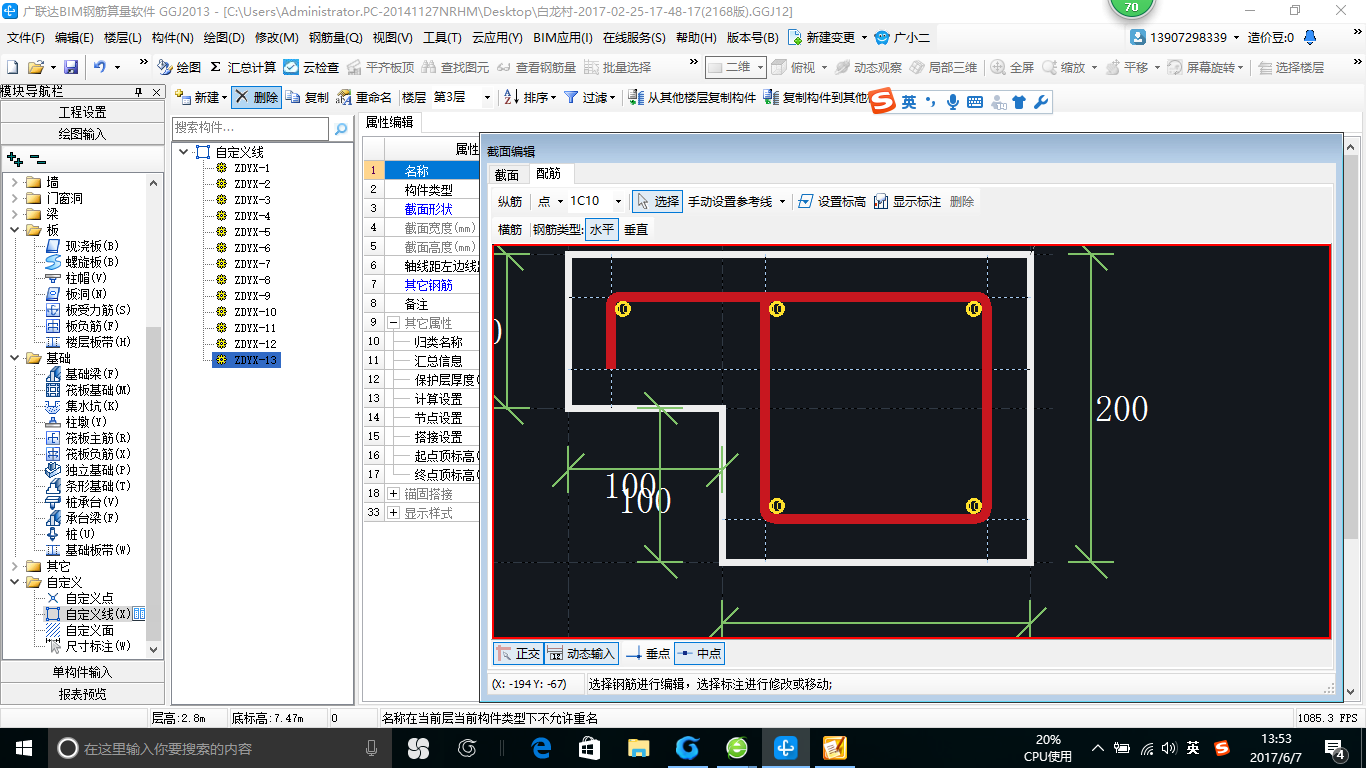This screenshot has height=768, width=1366.
Task: Switch to the 截面 tab
Action: point(507,173)
